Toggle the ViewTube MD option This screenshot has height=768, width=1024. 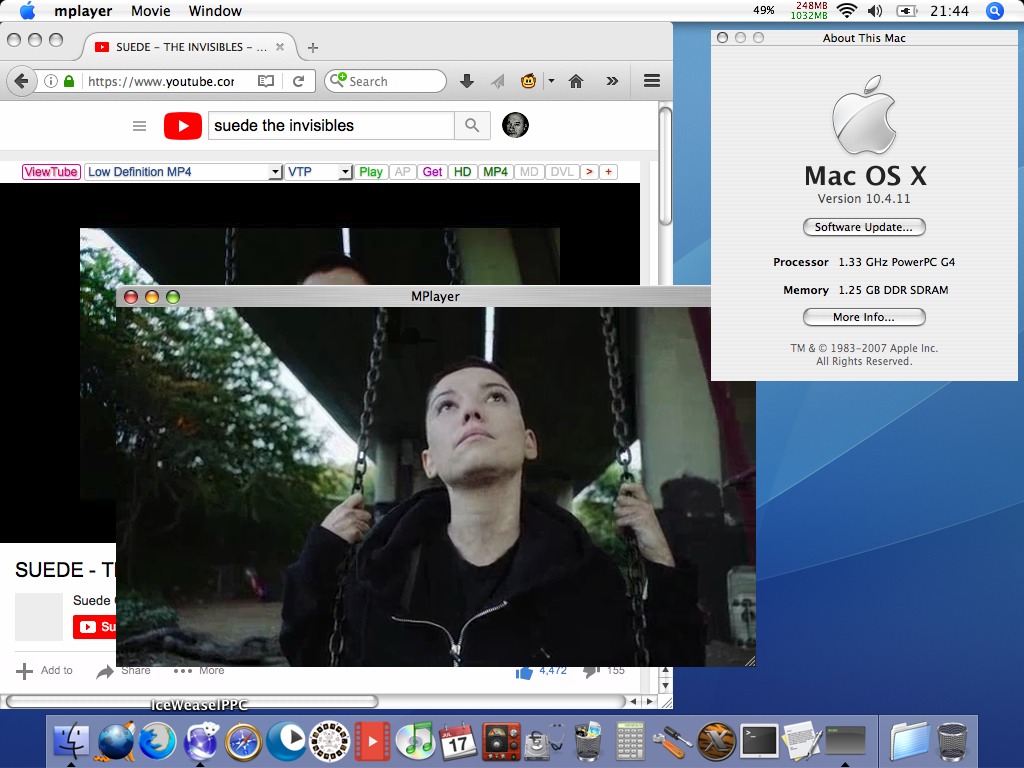(x=529, y=172)
